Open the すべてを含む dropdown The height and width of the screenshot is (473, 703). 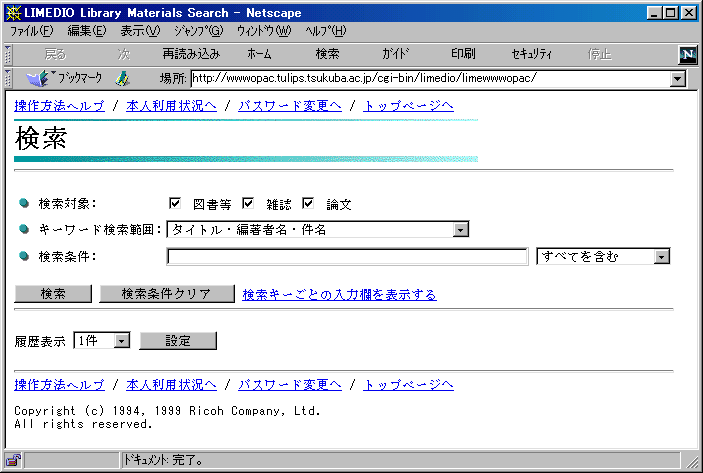[603, 256]
